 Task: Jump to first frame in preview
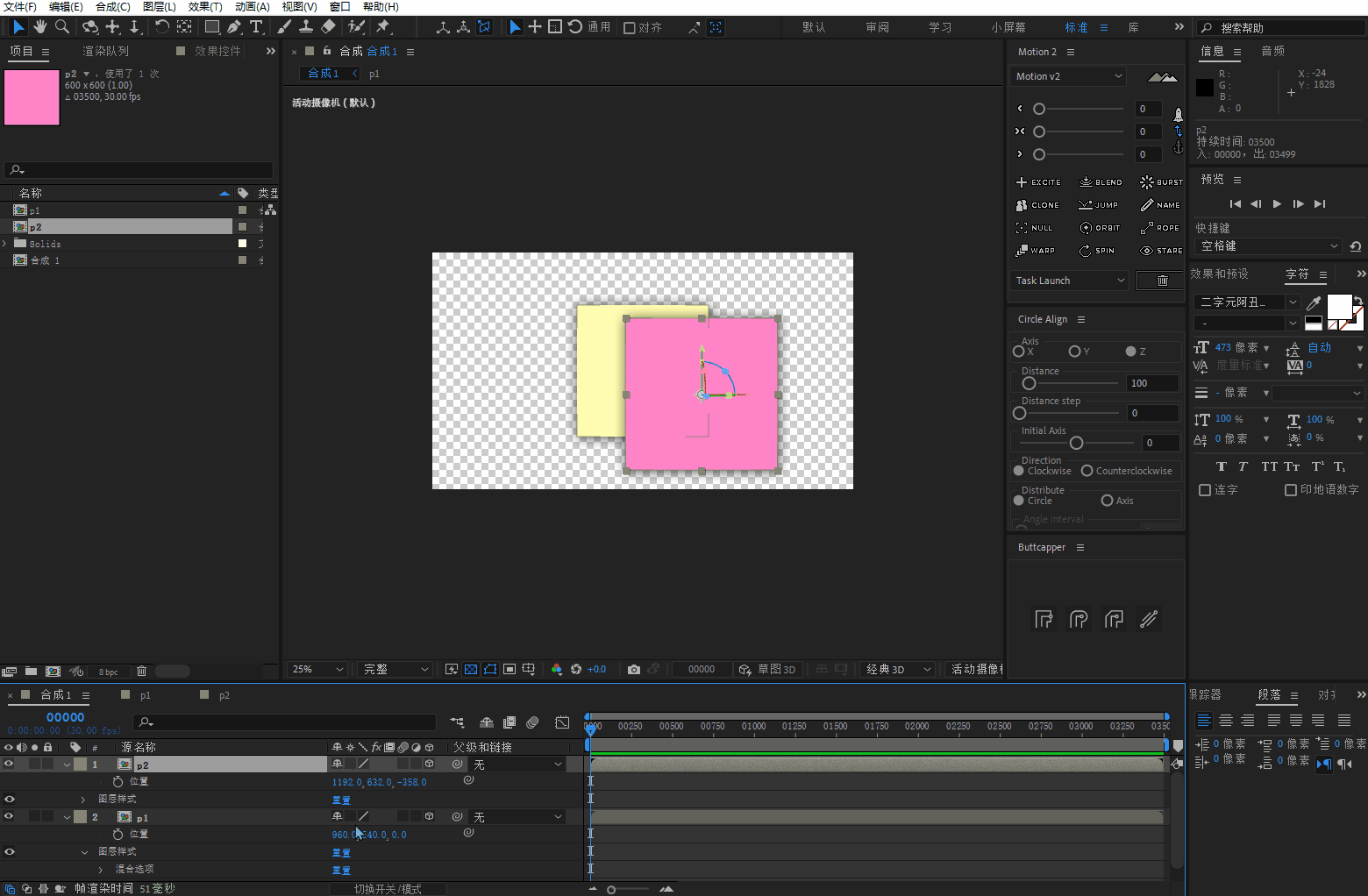point(1235,203)
